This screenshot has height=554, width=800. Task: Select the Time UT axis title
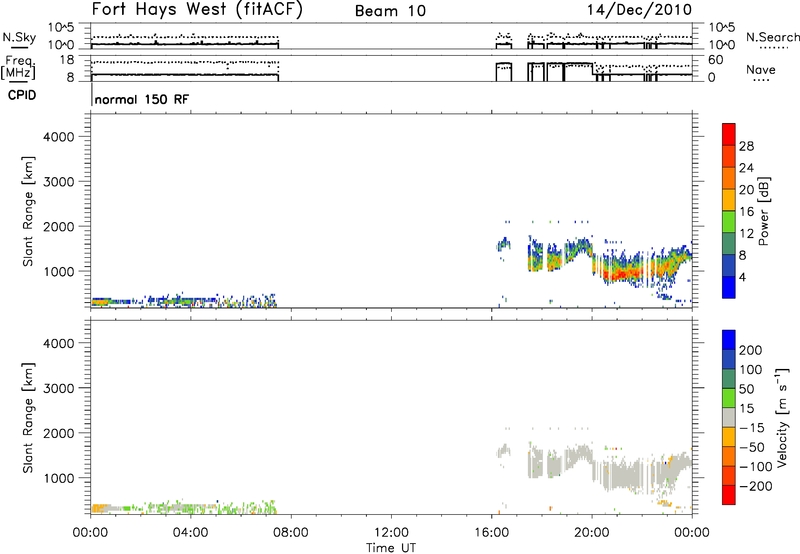(x=391, y=547)
